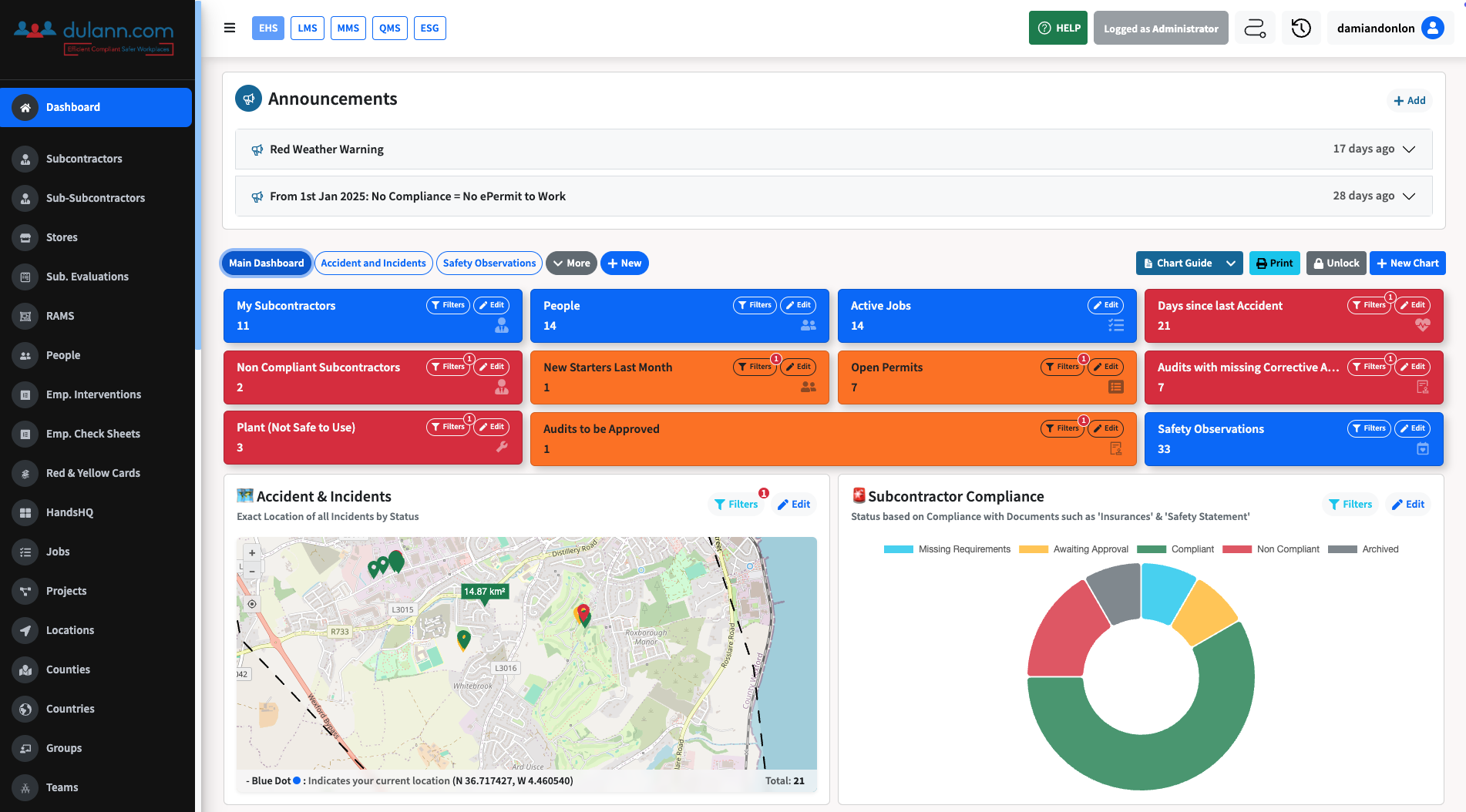
Task: Switch to MMS module tab
Action: click(x=348, y=28)
